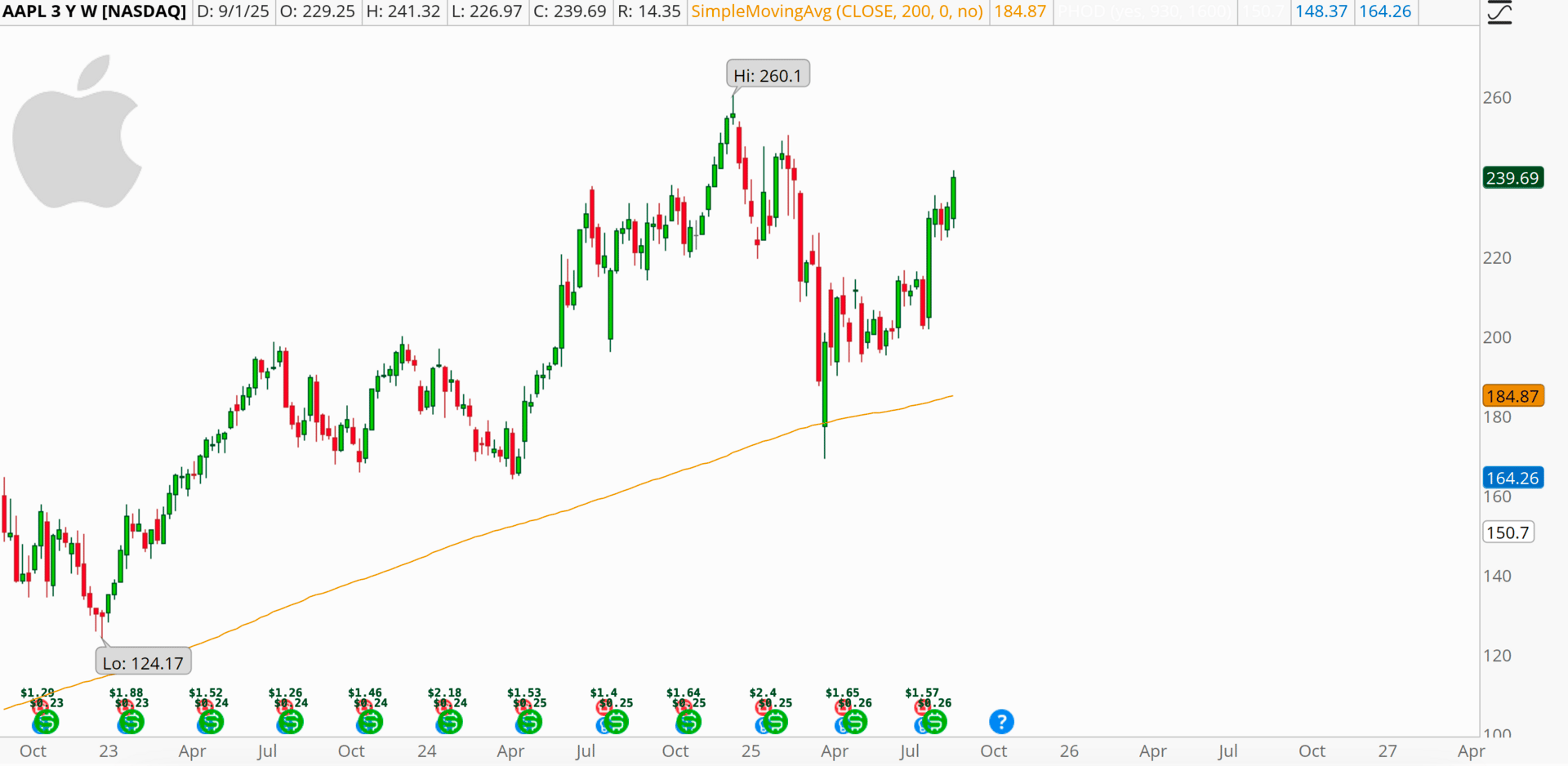Viewport: 1568px width, 766px height.
Task: Click the $1.88 earnings label
Action: pos(126,693)
